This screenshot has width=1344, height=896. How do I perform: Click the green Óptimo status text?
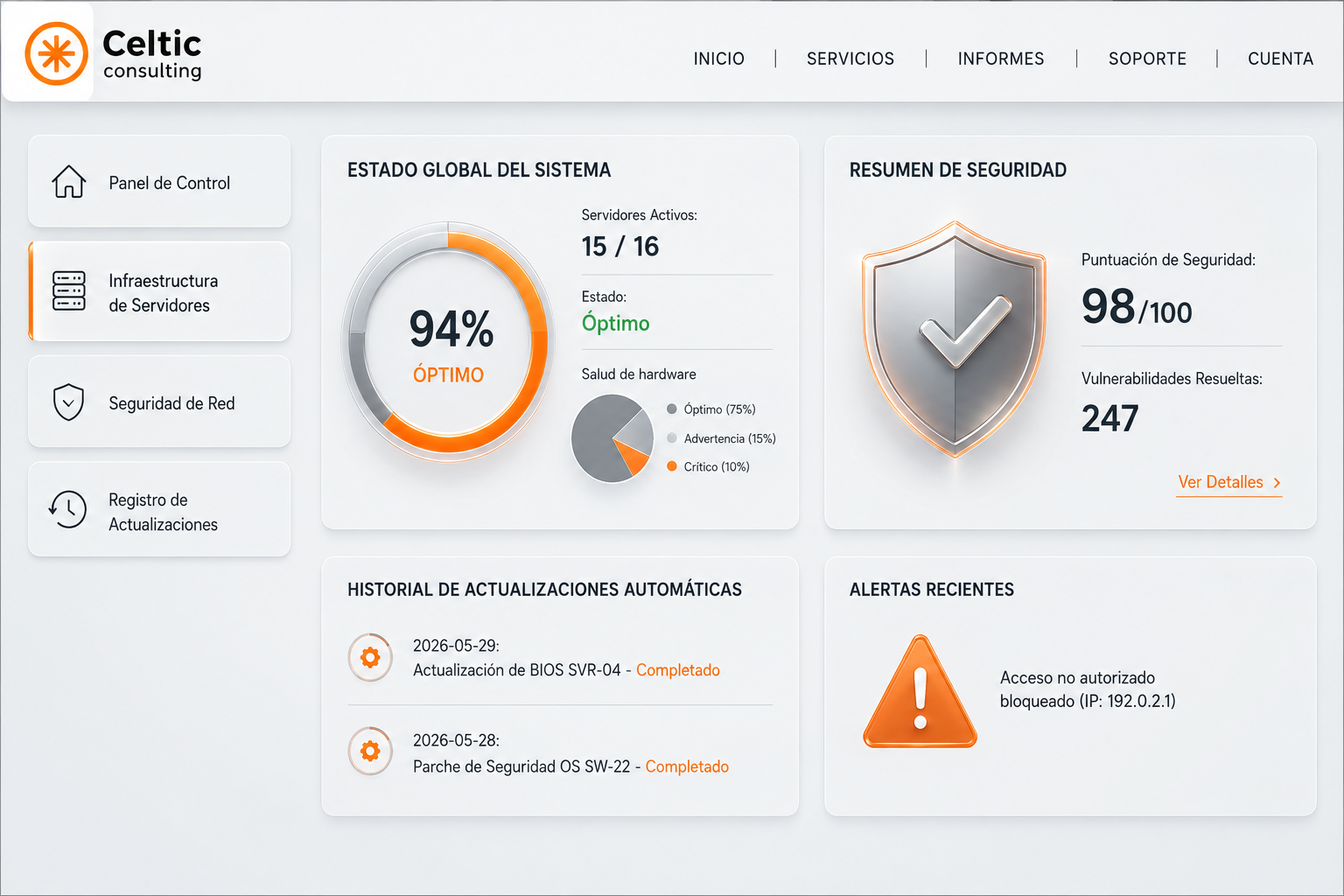[616, 323]
